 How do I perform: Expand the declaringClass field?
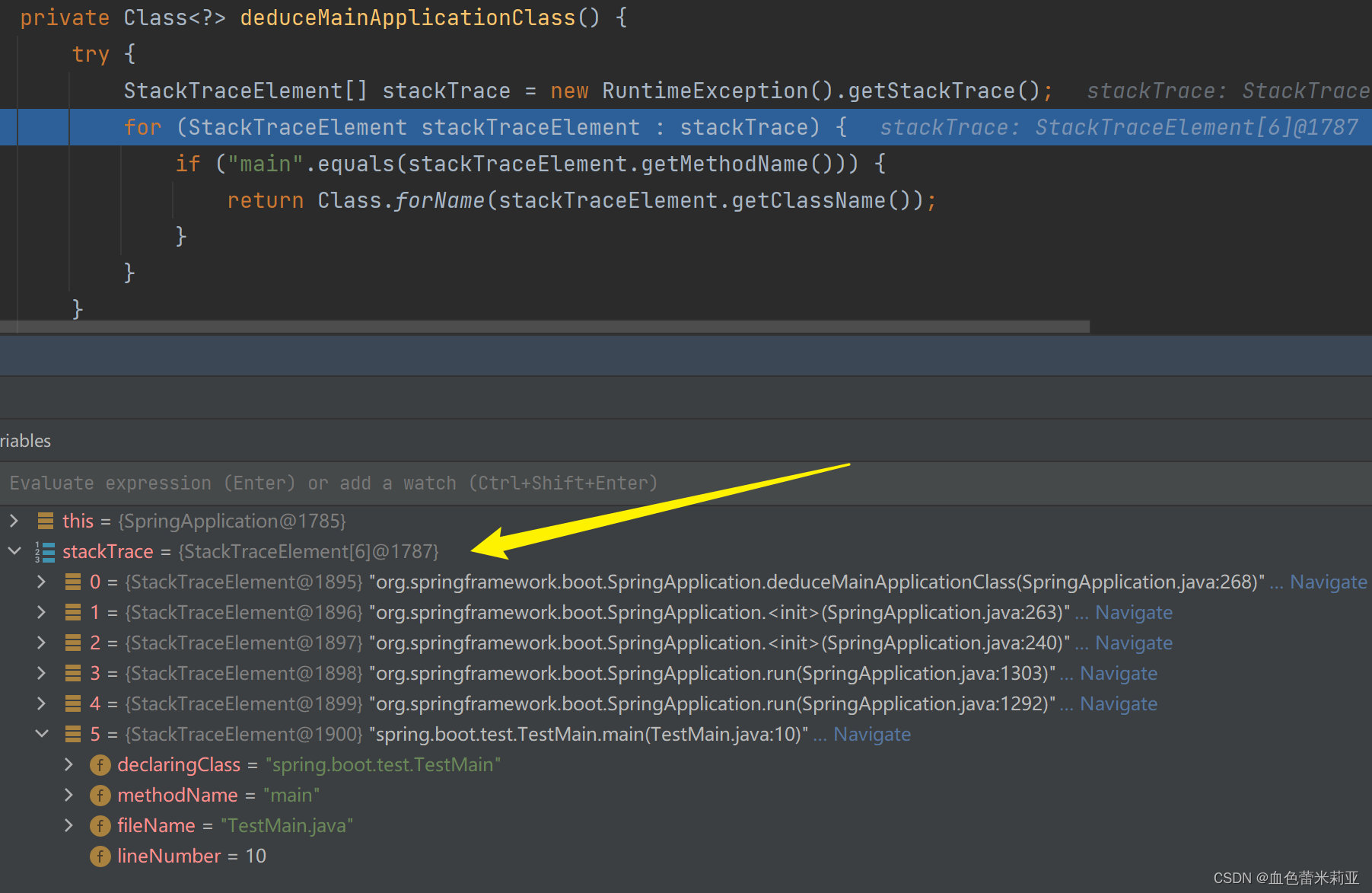[69, 764]
